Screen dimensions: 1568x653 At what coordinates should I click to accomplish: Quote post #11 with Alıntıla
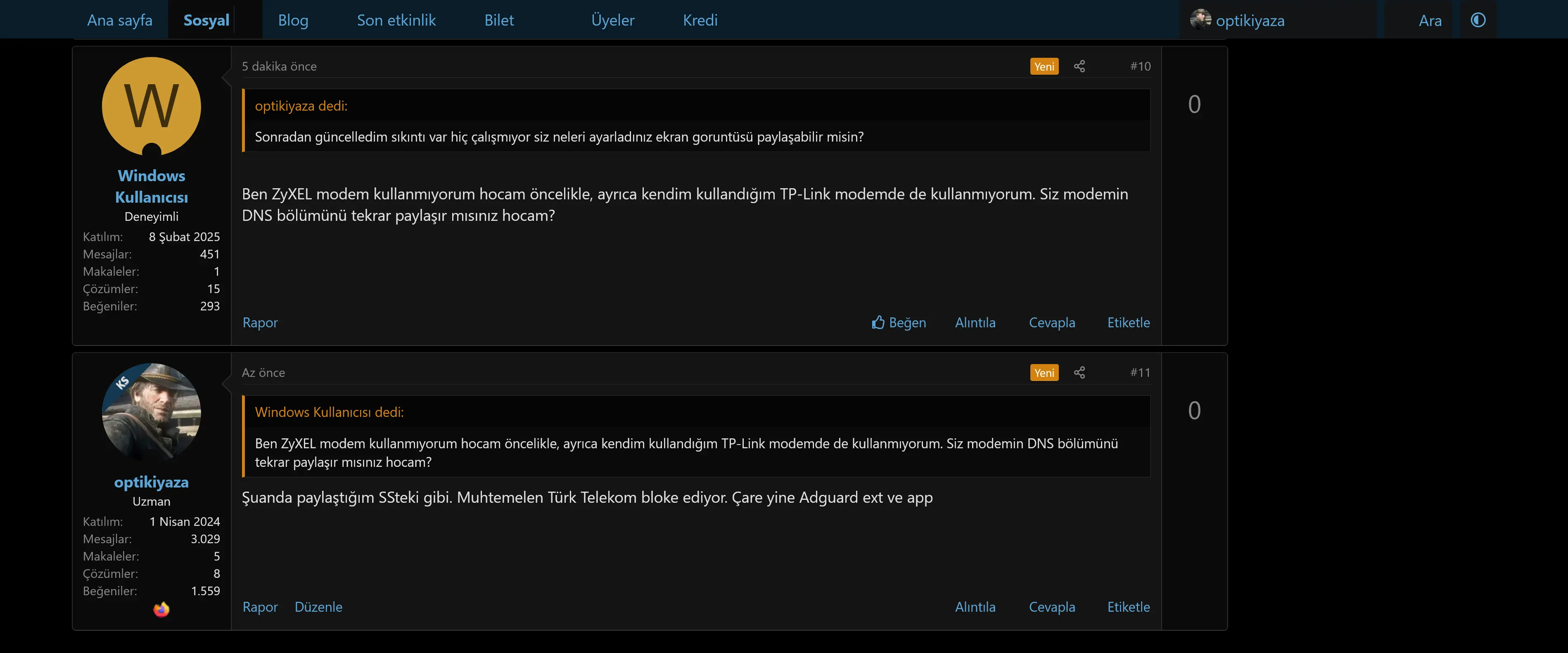pyautogui.click(x=975, y=607)
